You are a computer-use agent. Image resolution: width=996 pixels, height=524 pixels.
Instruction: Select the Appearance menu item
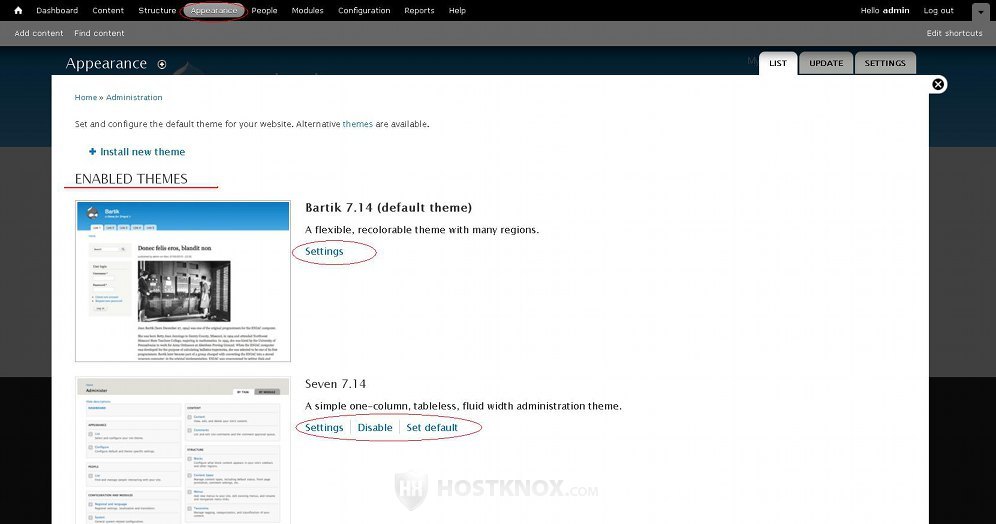tap(214, 10)
